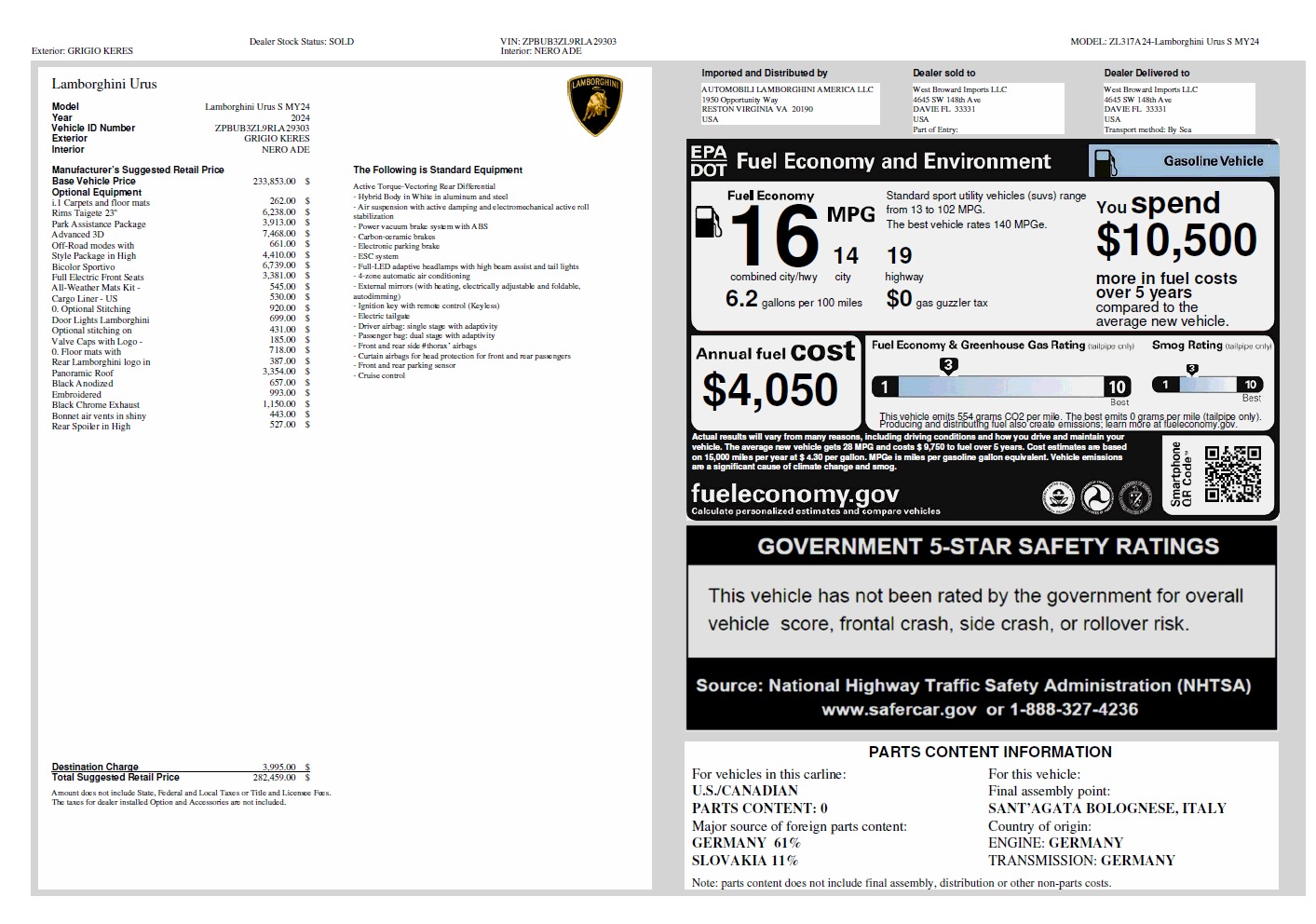1316x924 pixels.
Task: Click the 14 city MPG value
Action: (845, 256)
